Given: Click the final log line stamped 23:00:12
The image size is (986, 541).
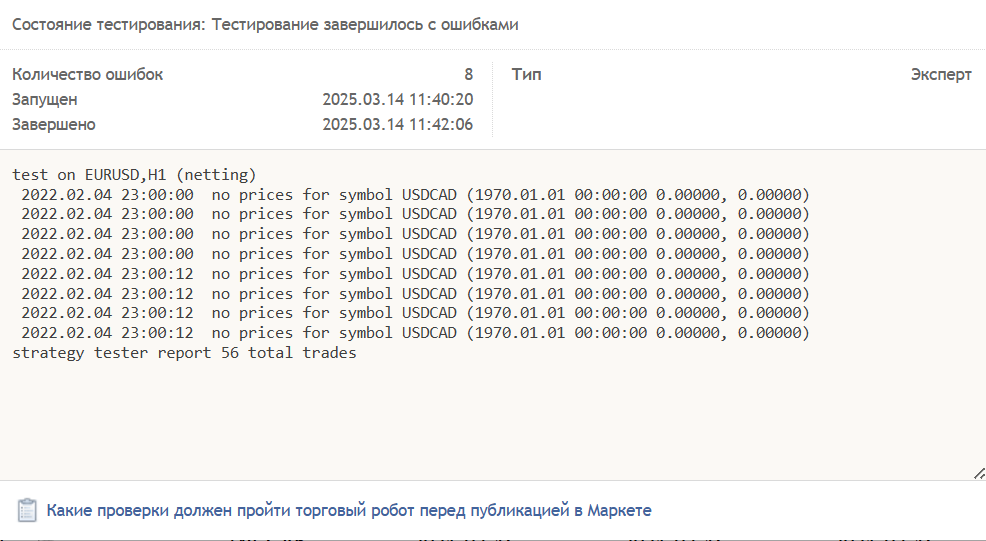Looking at the screenshot, I should [414, 332].
